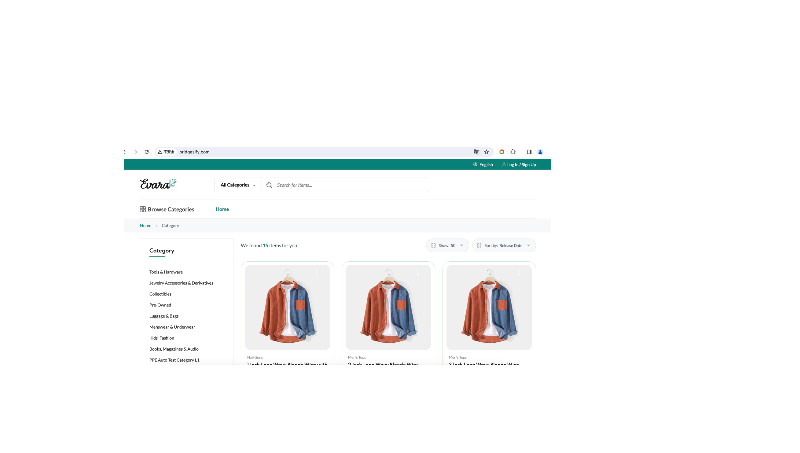Viewport: 800px width, 453px height.
Task: Click the browser forward arrow
Action: pos(136,152)
